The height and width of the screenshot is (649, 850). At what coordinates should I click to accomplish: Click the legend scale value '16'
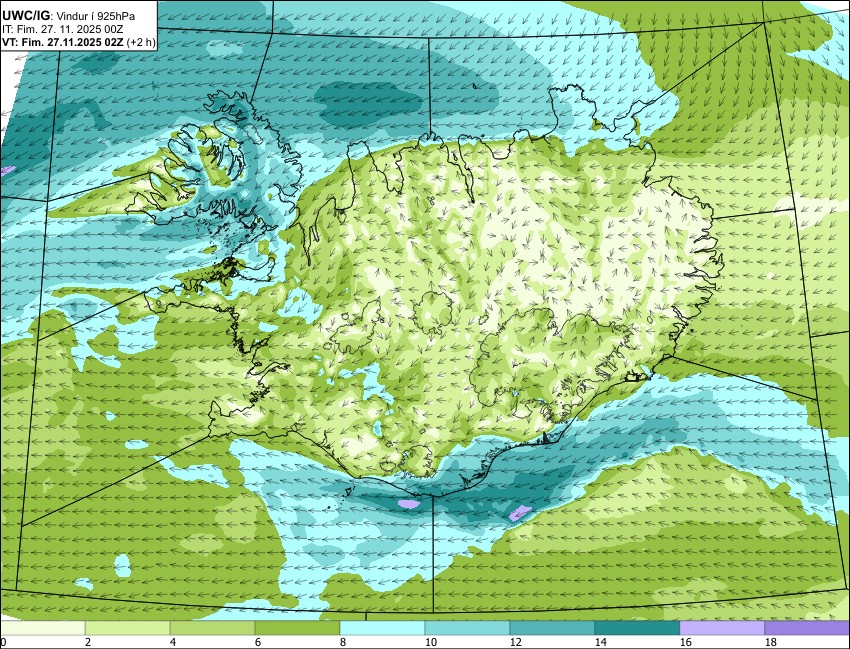pos(686,642)
